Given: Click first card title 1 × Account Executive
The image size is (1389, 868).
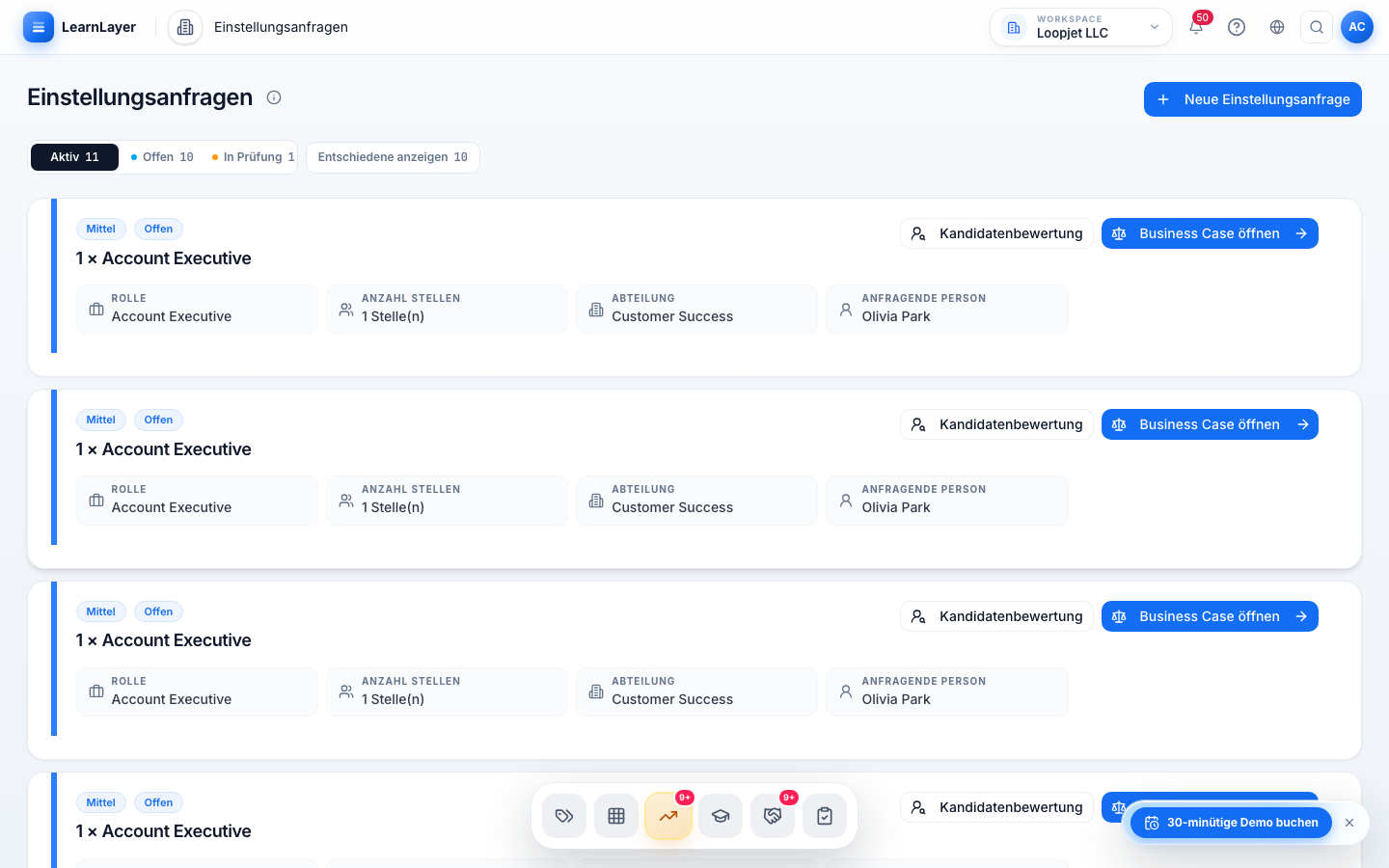Looking at the screenshot, I should coord(163,258).
